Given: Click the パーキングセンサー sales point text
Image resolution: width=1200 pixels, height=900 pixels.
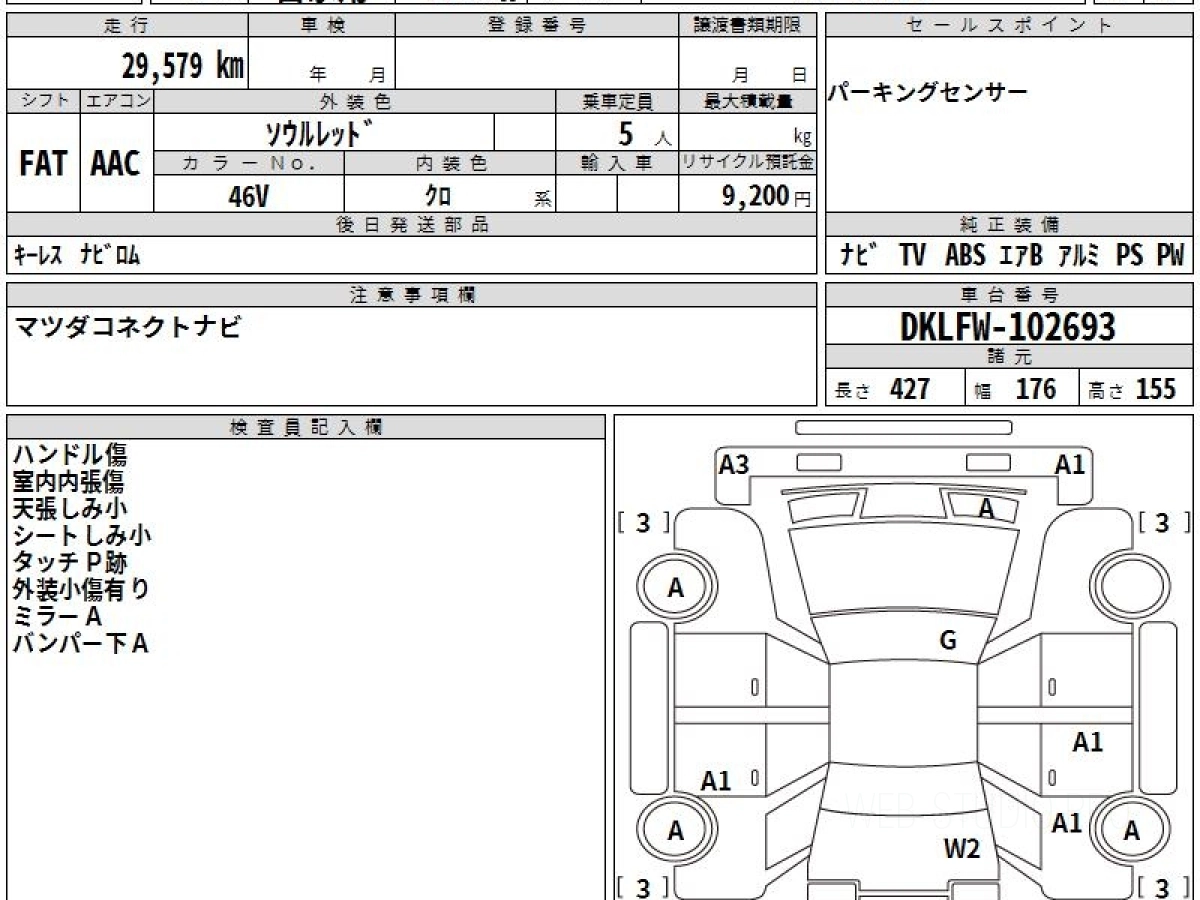Looking at the screenshot, I should 928,92.
